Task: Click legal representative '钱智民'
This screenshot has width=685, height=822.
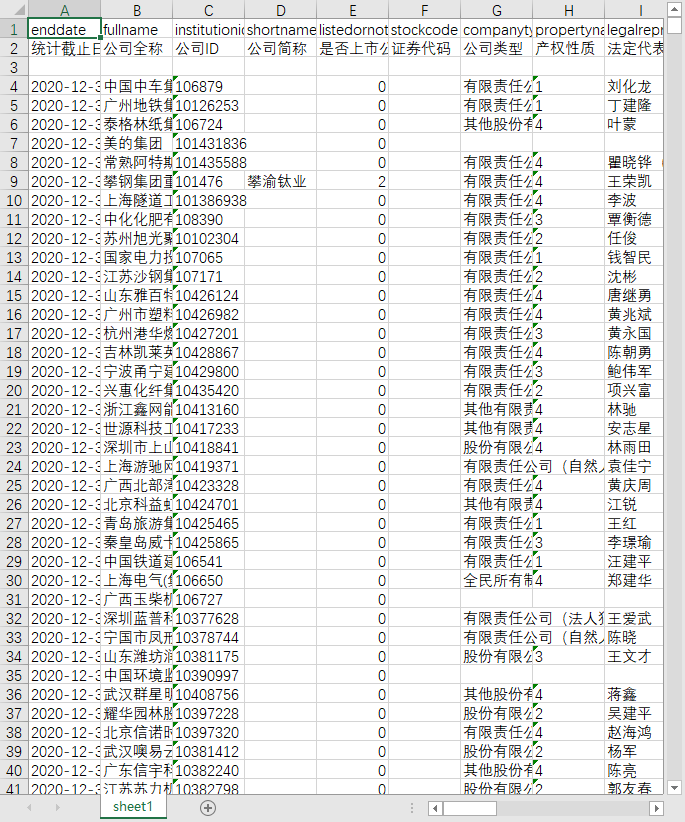Action: pyautogui.click(x=634, y=257)
